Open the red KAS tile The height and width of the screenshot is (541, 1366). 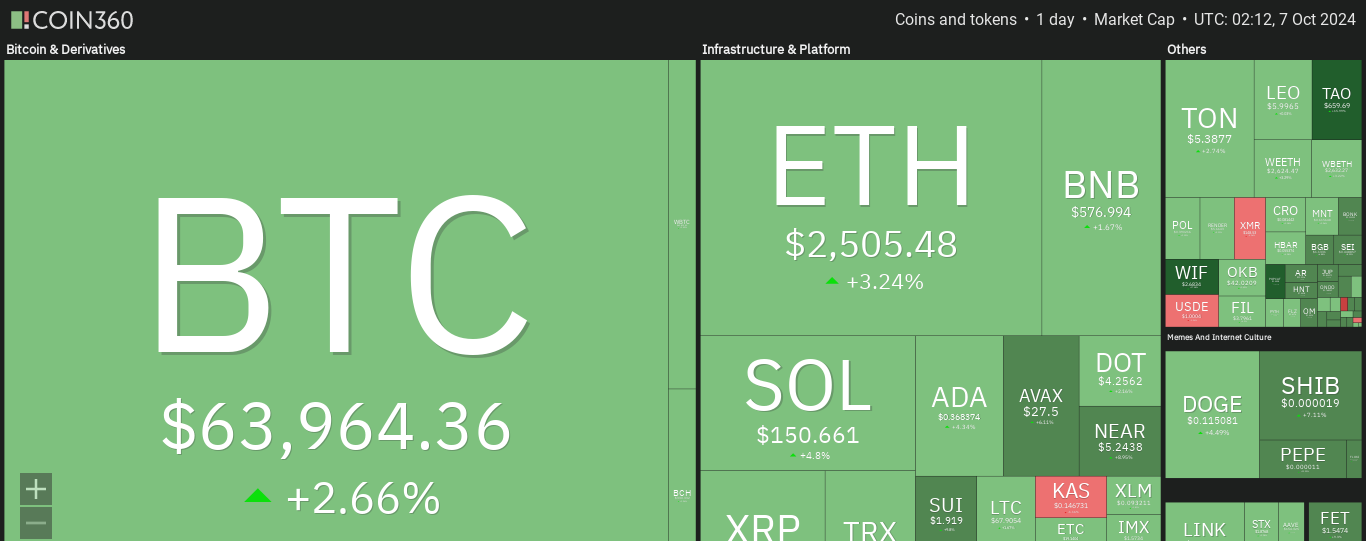[x=1071, y=496]
